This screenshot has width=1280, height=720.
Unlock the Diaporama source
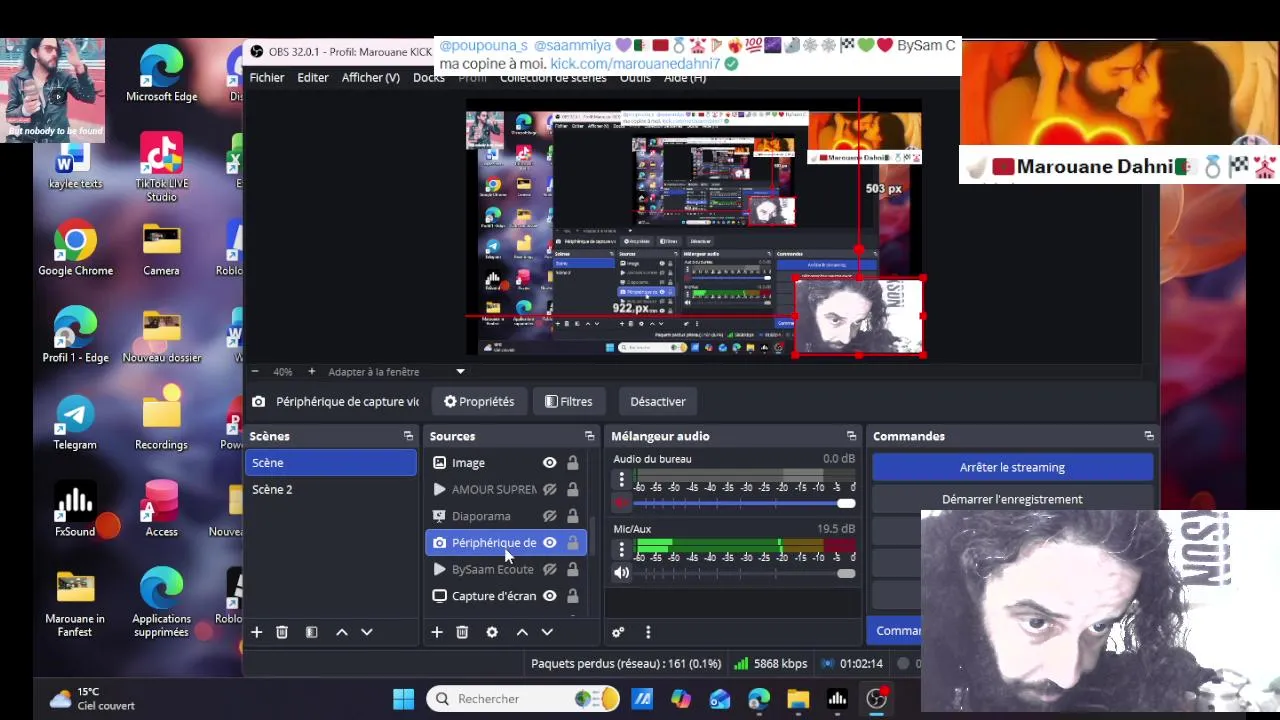[x=572, y=516]
